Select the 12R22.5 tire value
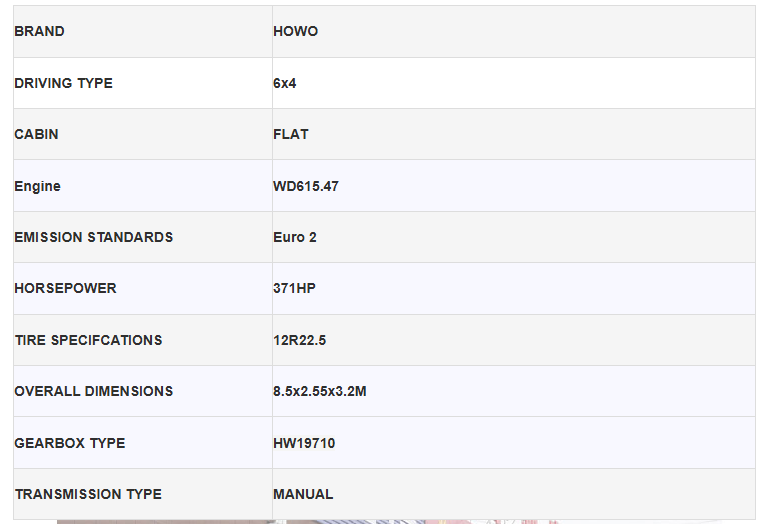This screenshot has height=524, width=761. pyautogui.click(x=299, y=340)
